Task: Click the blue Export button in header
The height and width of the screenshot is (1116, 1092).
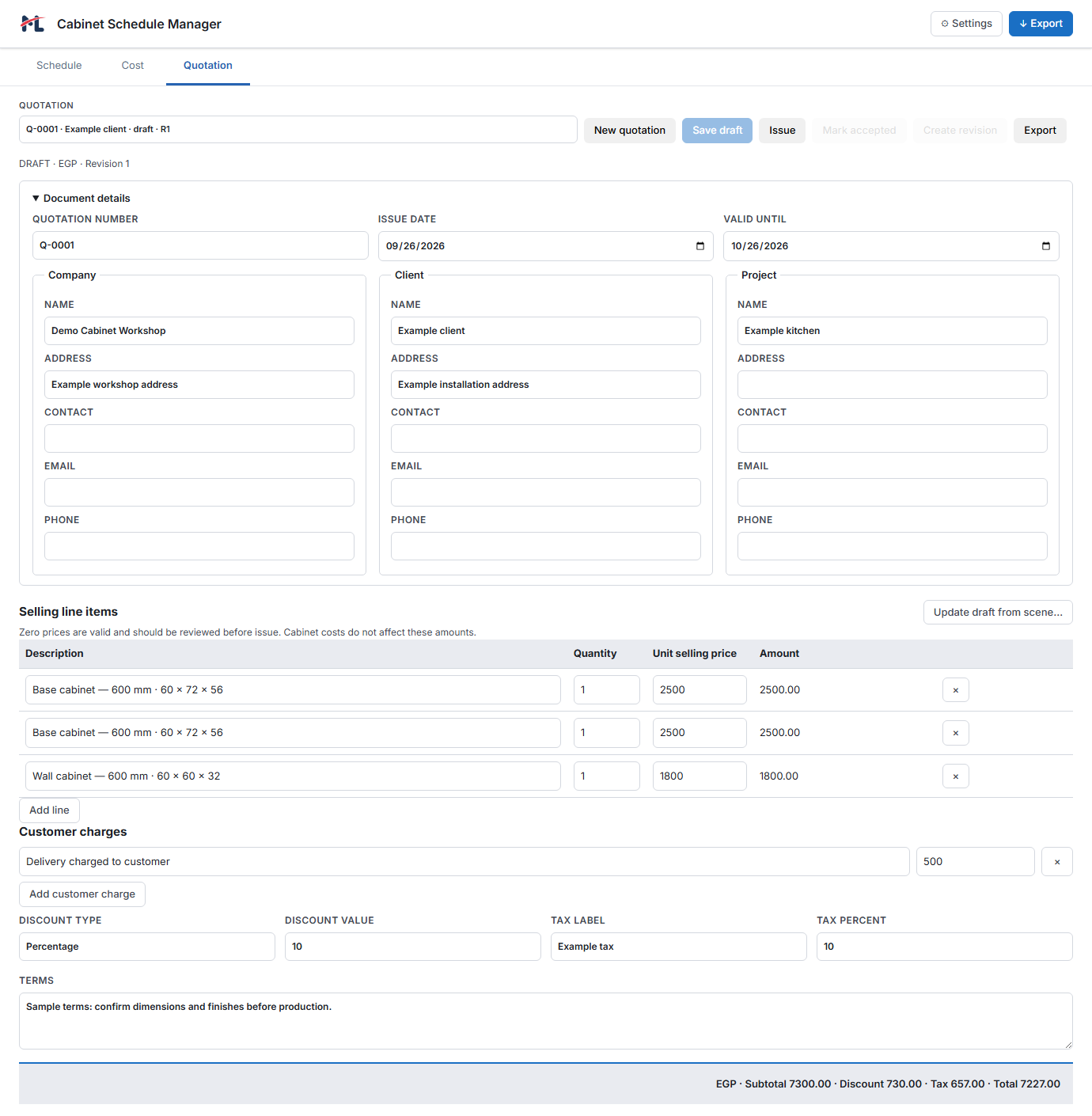Action: pyautogui.click(x=1041, y=24)
